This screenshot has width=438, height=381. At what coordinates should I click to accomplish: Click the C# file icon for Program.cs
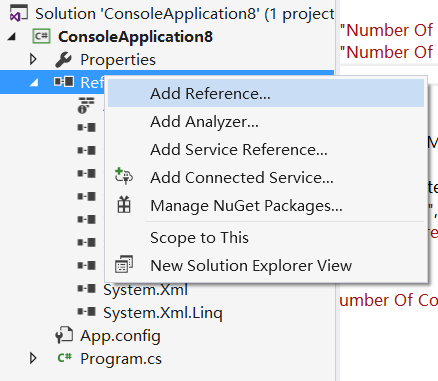pyautogui.click(x=65, y=358)
